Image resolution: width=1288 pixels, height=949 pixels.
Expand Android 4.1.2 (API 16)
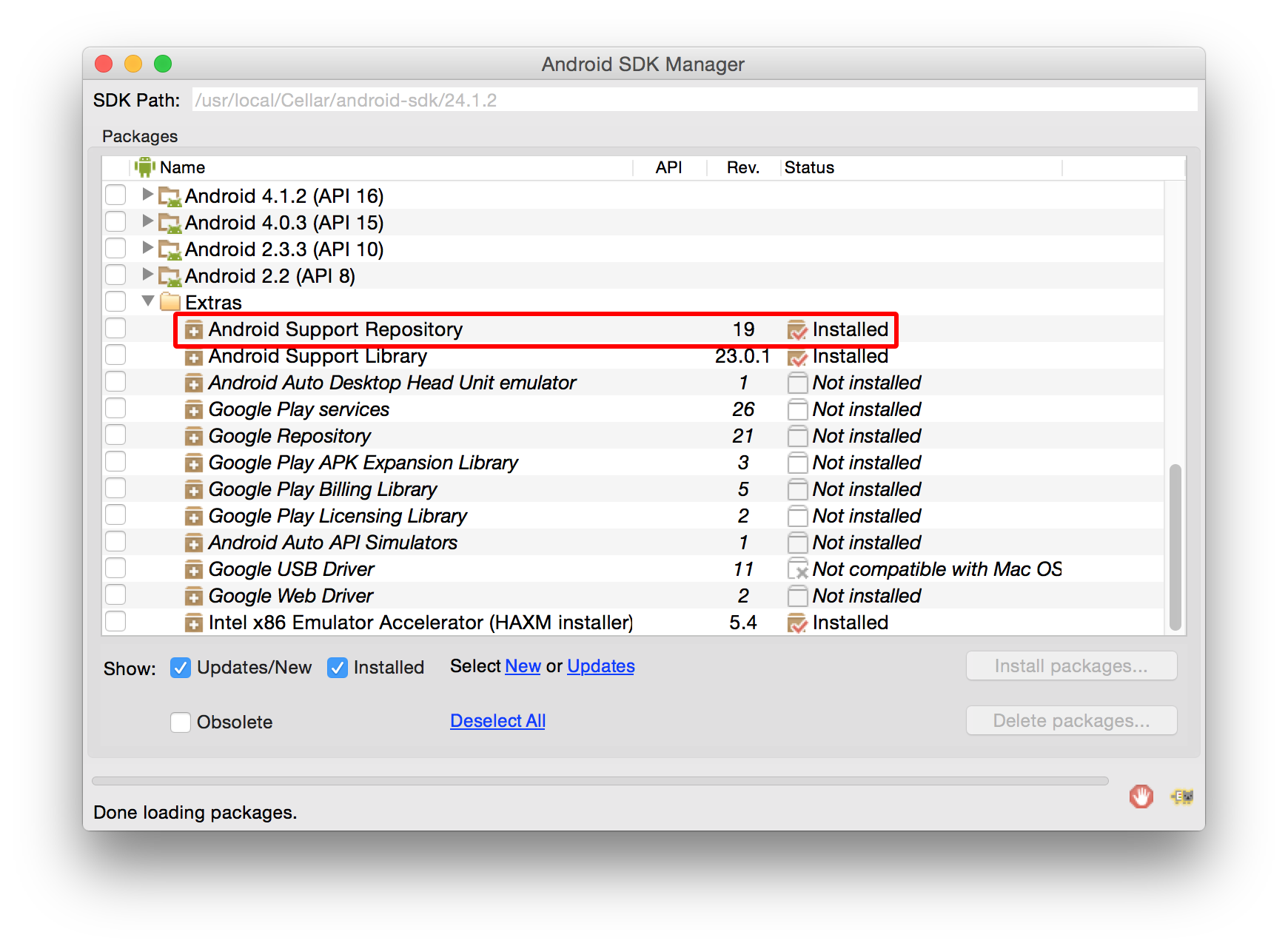147,195
